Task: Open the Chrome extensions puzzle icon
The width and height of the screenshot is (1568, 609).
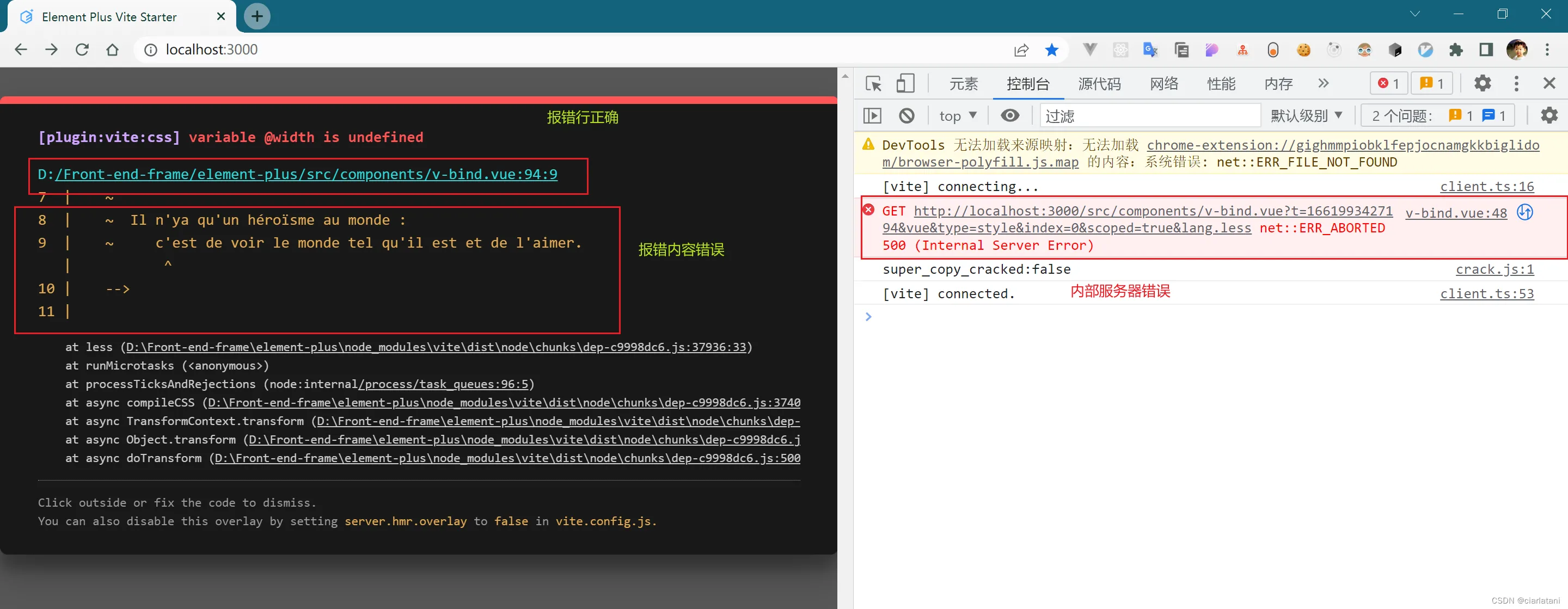Action: (1455, 50)
